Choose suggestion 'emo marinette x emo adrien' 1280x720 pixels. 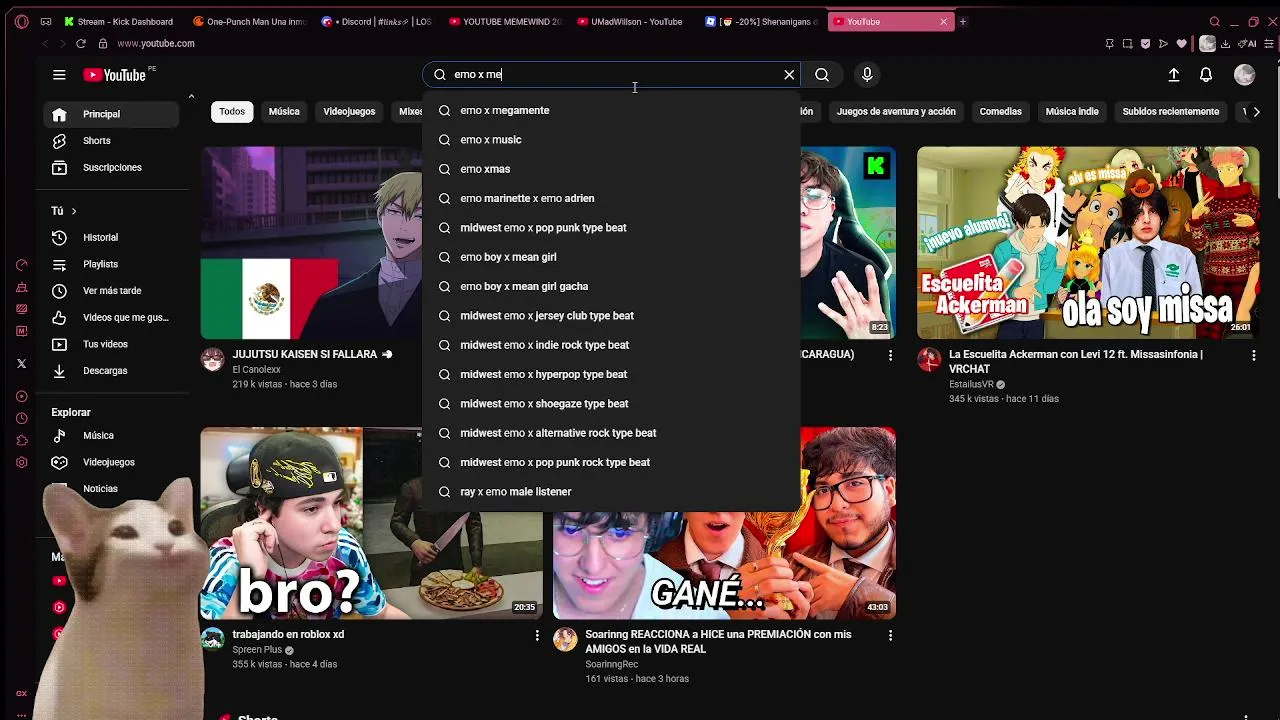(612, 198)
